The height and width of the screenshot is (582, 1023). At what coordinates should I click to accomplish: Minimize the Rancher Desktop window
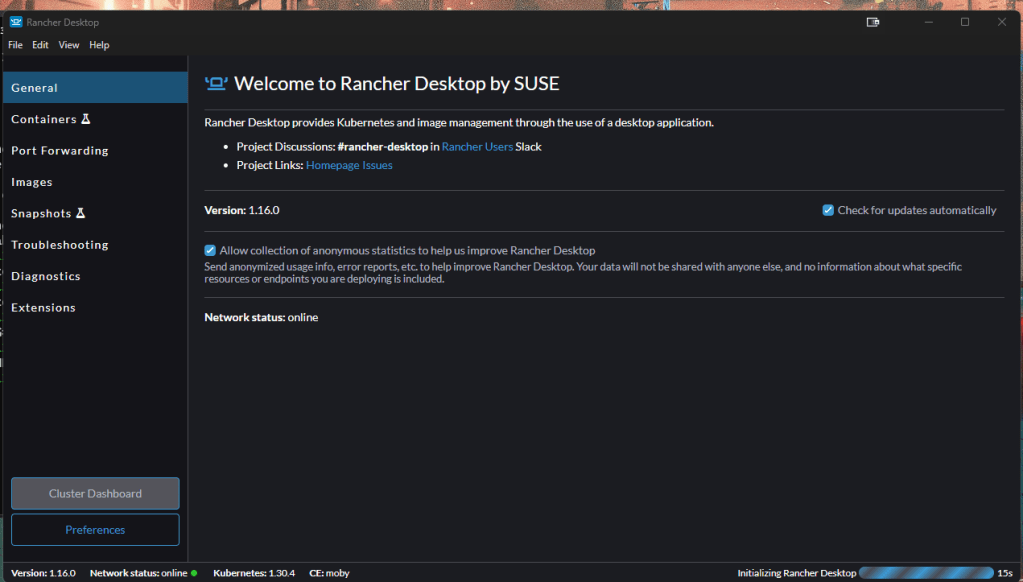(x=928, y=22)
